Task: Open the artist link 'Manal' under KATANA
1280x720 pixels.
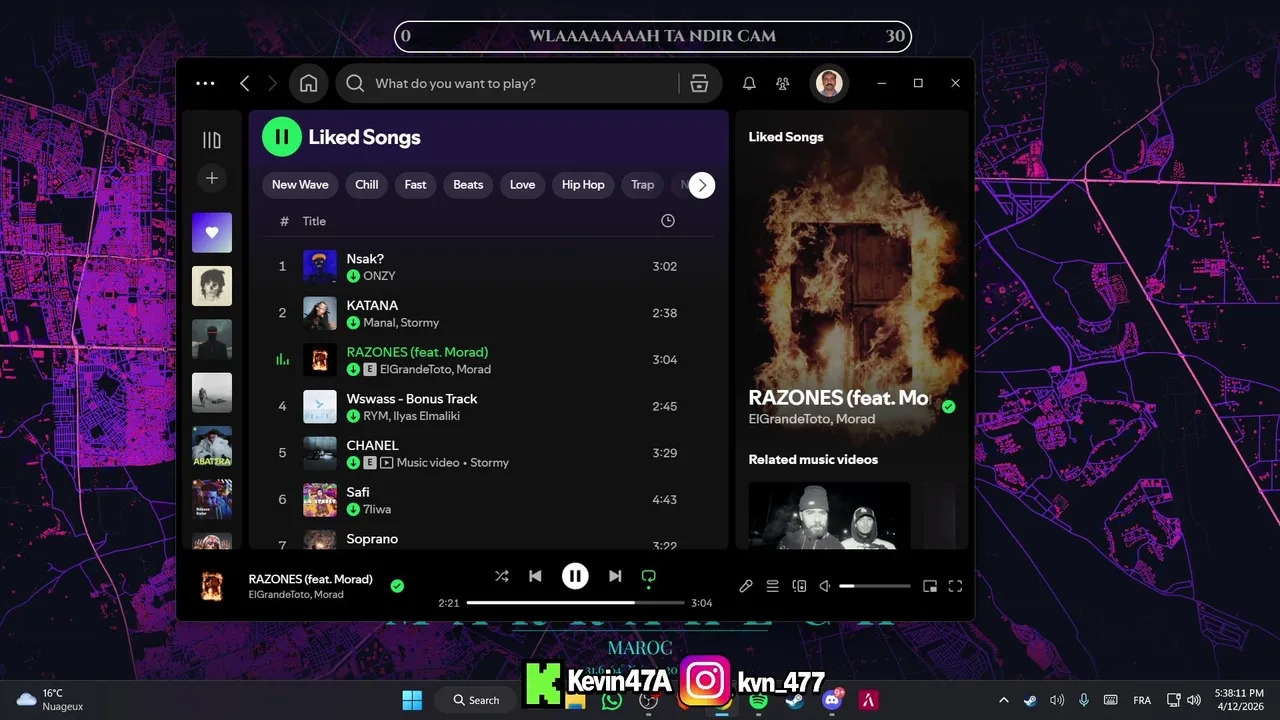Action: click(x=379, y=323)
